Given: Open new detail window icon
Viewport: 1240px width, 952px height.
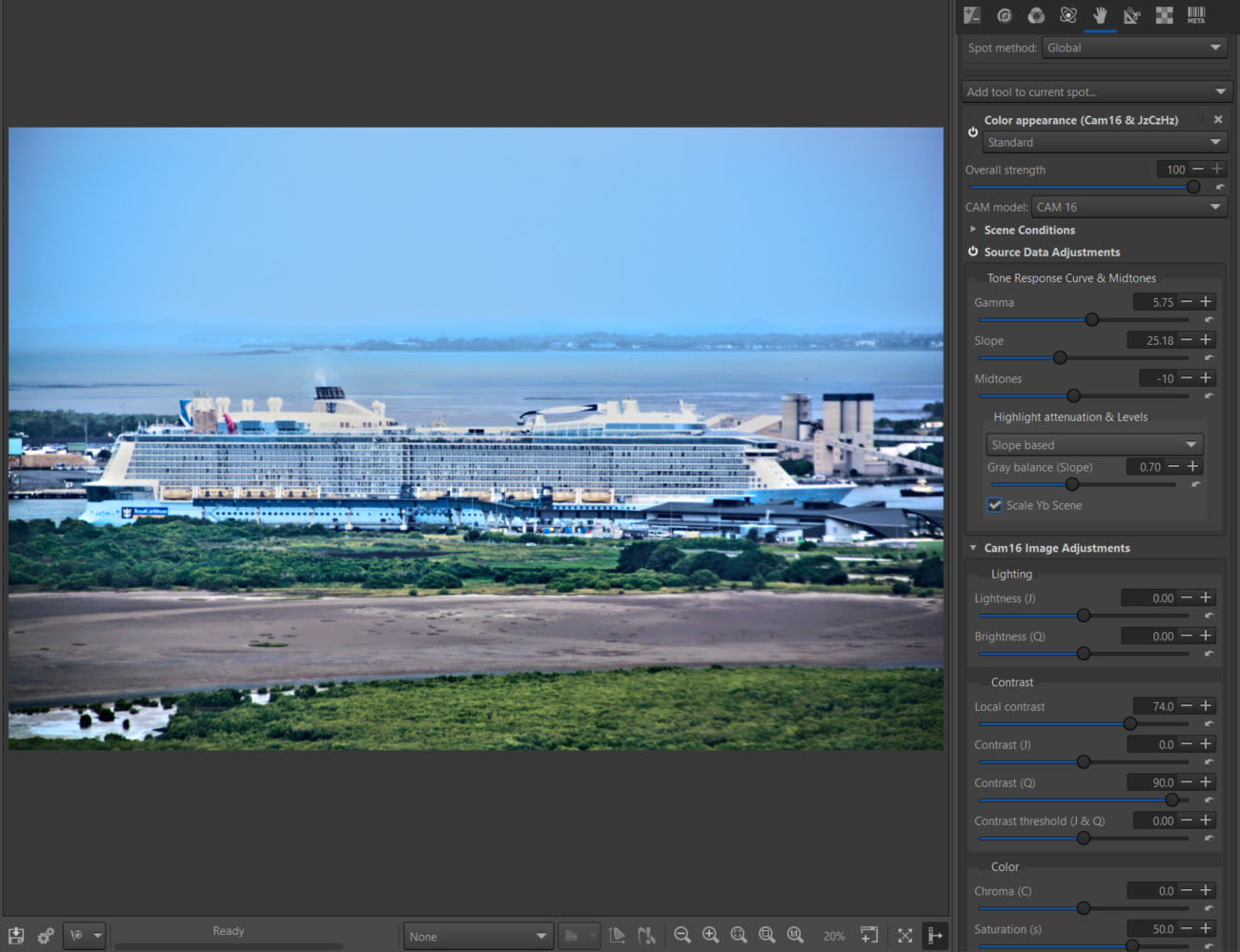Looking at the screenshot, I should click(x=869, y=936).
